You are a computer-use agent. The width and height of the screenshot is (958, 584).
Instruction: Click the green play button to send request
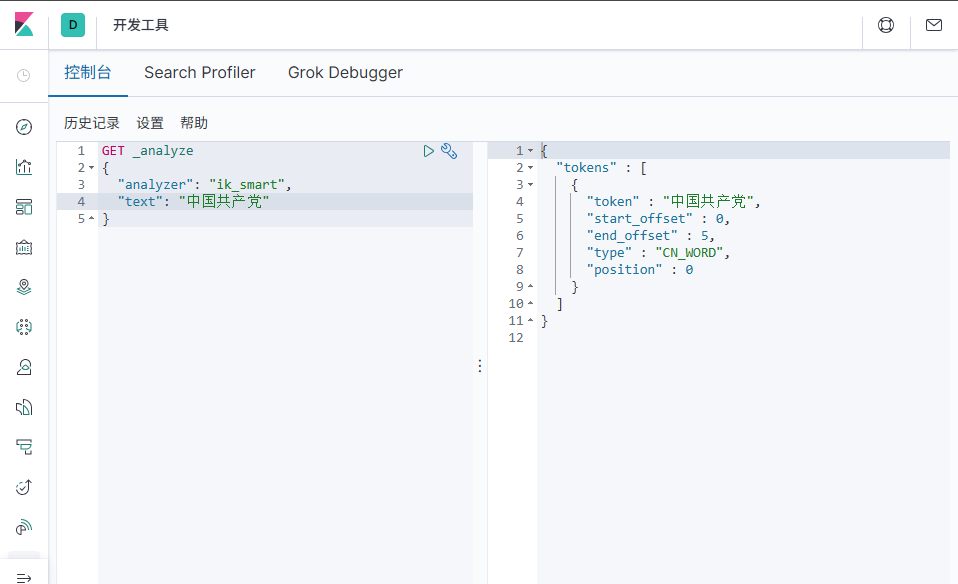click(x=428, y=151)
